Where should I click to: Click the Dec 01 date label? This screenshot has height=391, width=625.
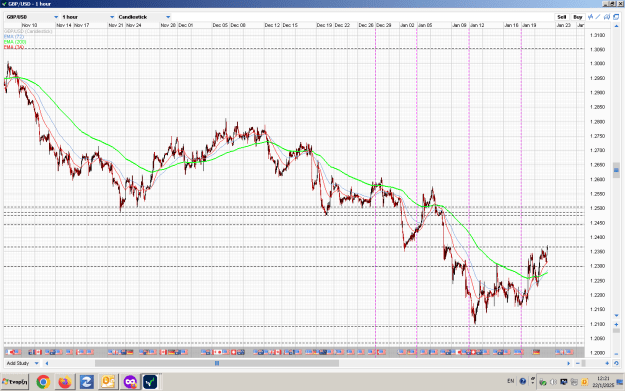pos(186,25)
